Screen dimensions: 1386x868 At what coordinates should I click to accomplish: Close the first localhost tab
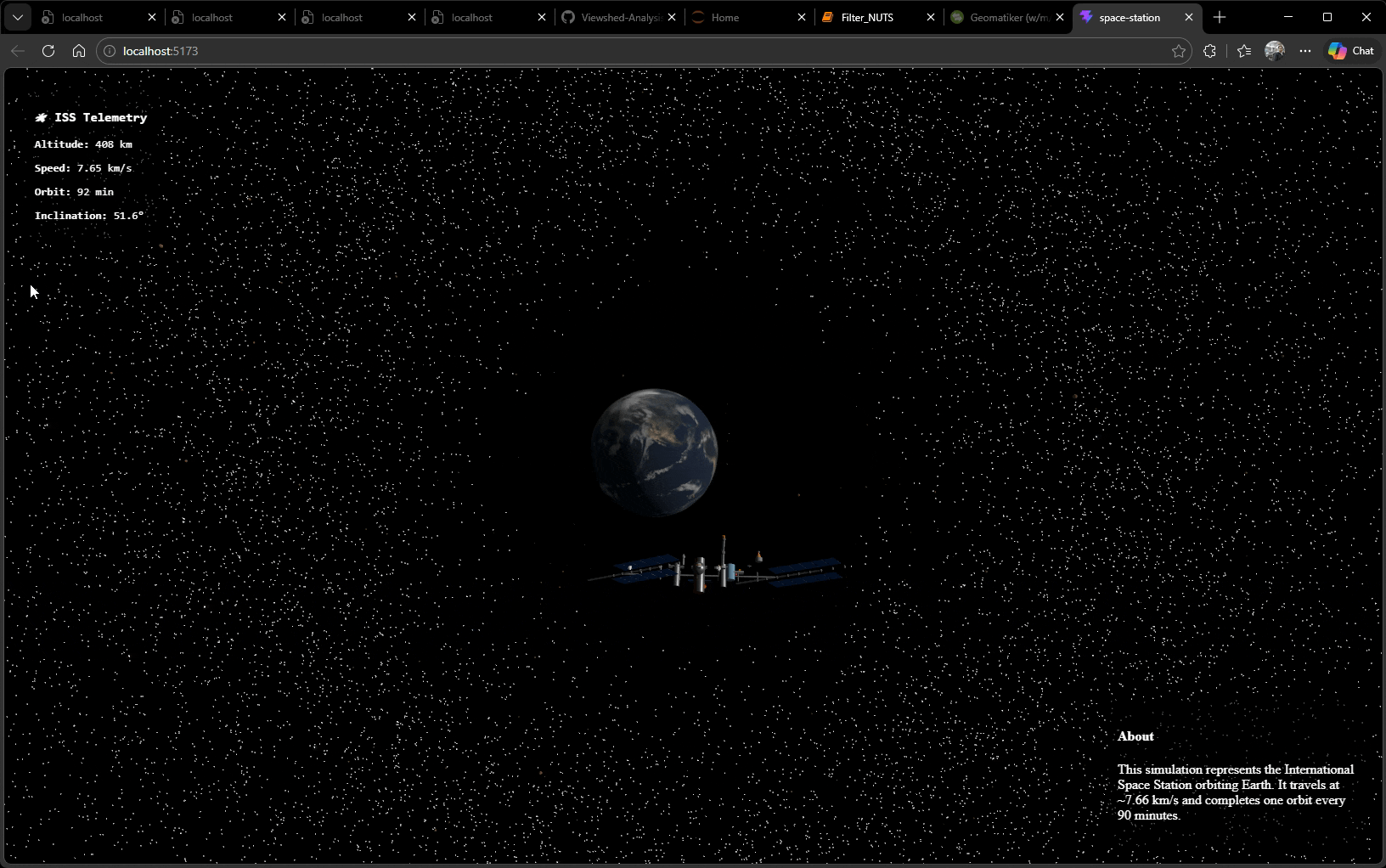click(151, 17)
